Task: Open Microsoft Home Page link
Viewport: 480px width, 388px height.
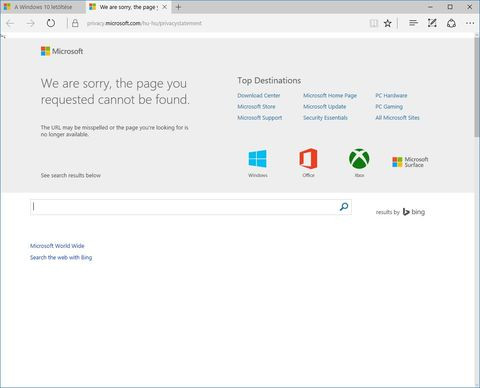Action: 330,96
